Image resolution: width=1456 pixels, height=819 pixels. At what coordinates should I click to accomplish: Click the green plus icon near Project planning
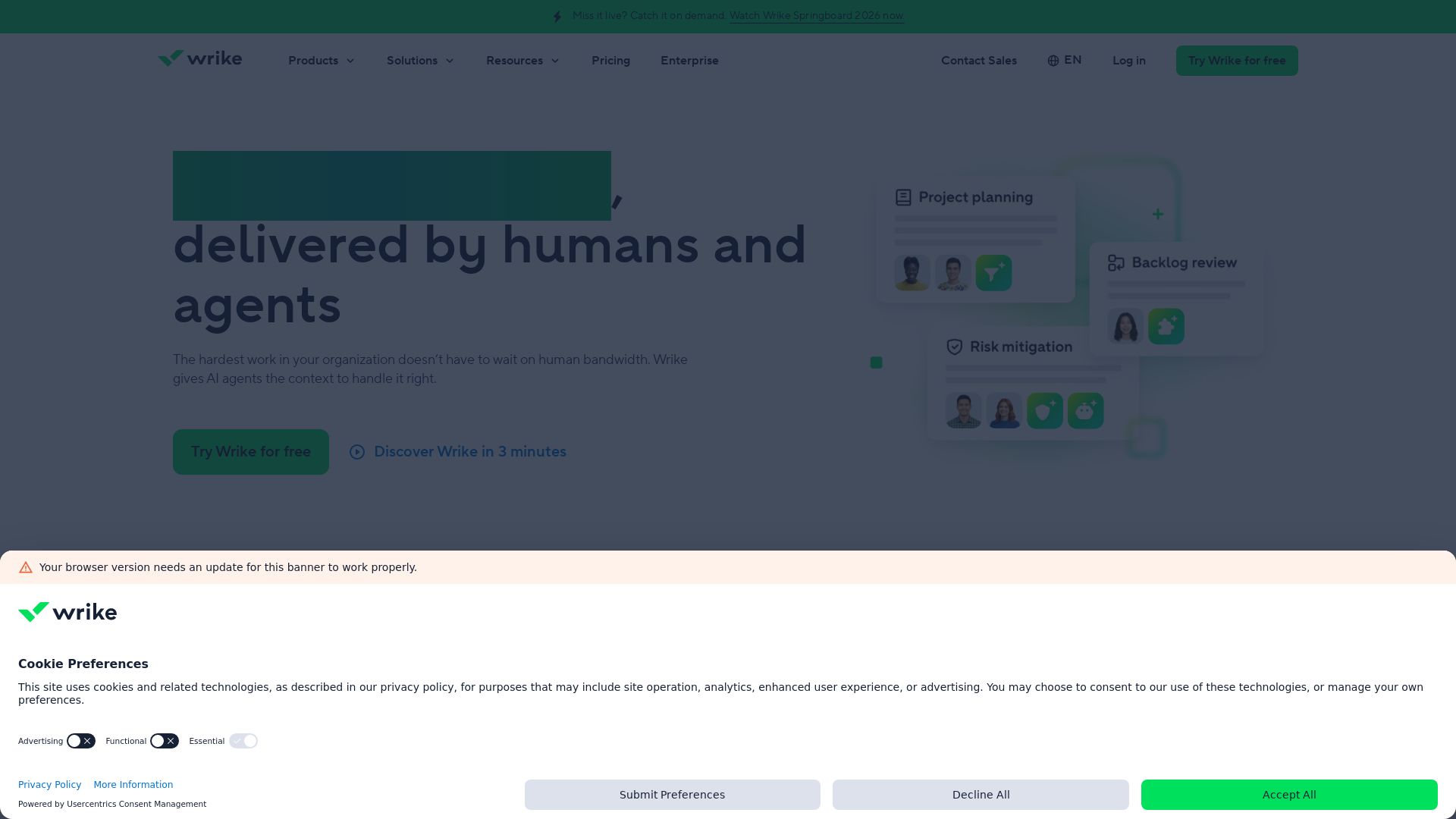point(1158,214)
